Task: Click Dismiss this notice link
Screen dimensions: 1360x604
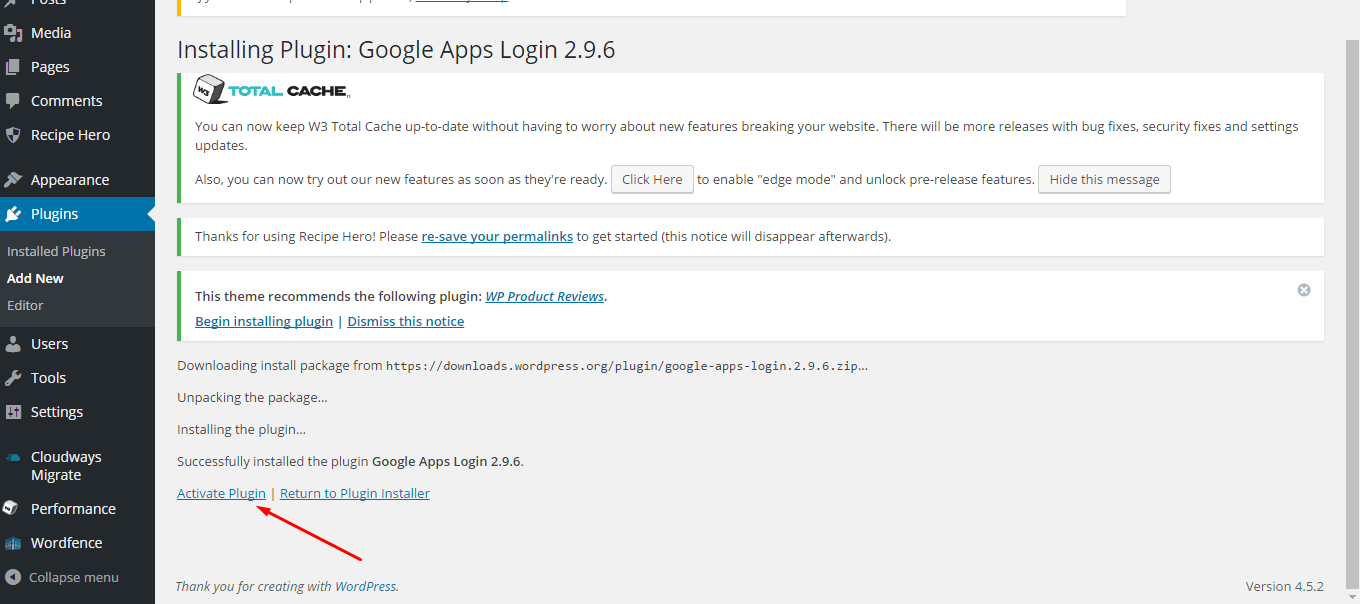Action: tap(406, 322)
